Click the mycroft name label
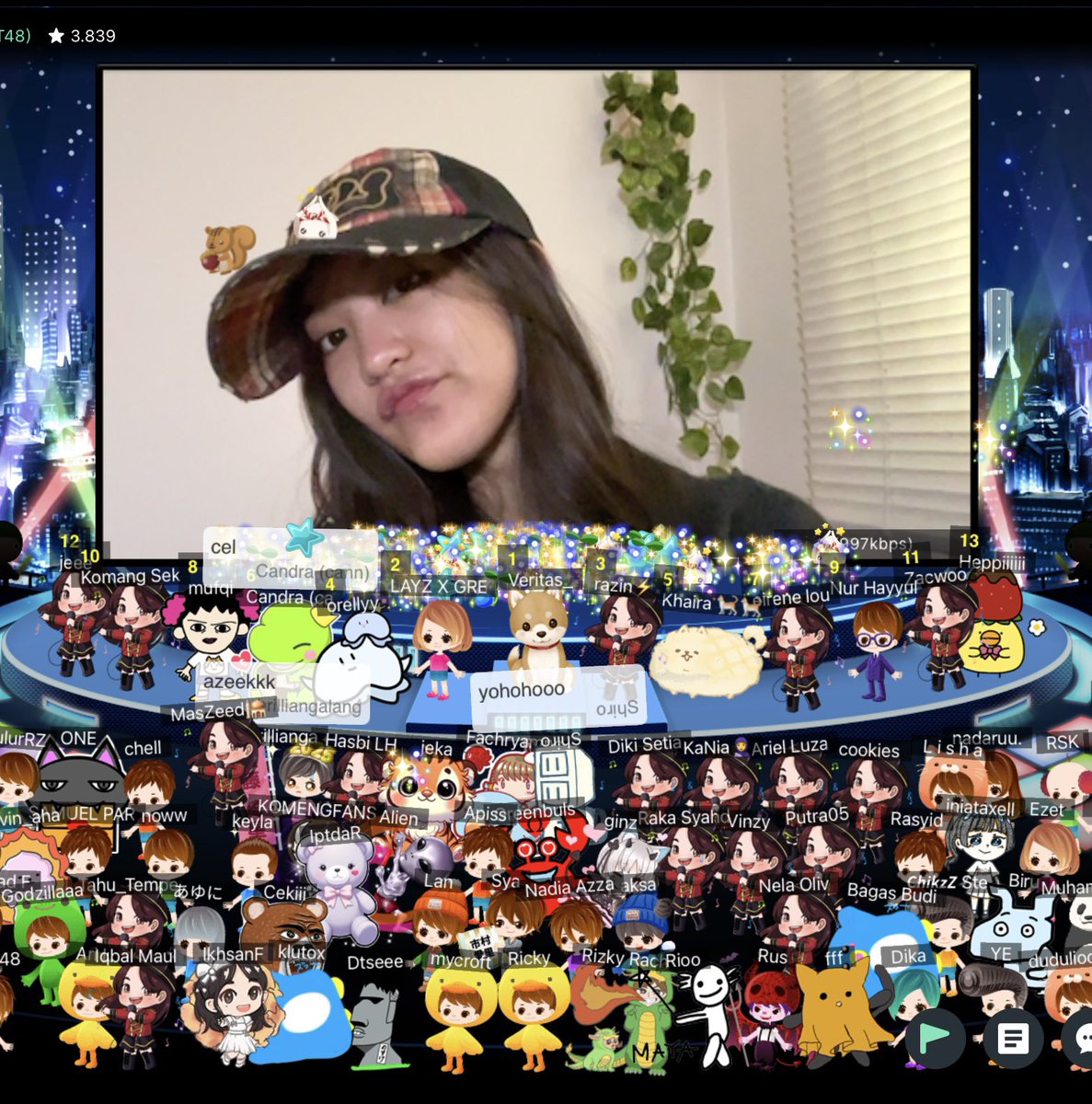 (x=461, y=960)
